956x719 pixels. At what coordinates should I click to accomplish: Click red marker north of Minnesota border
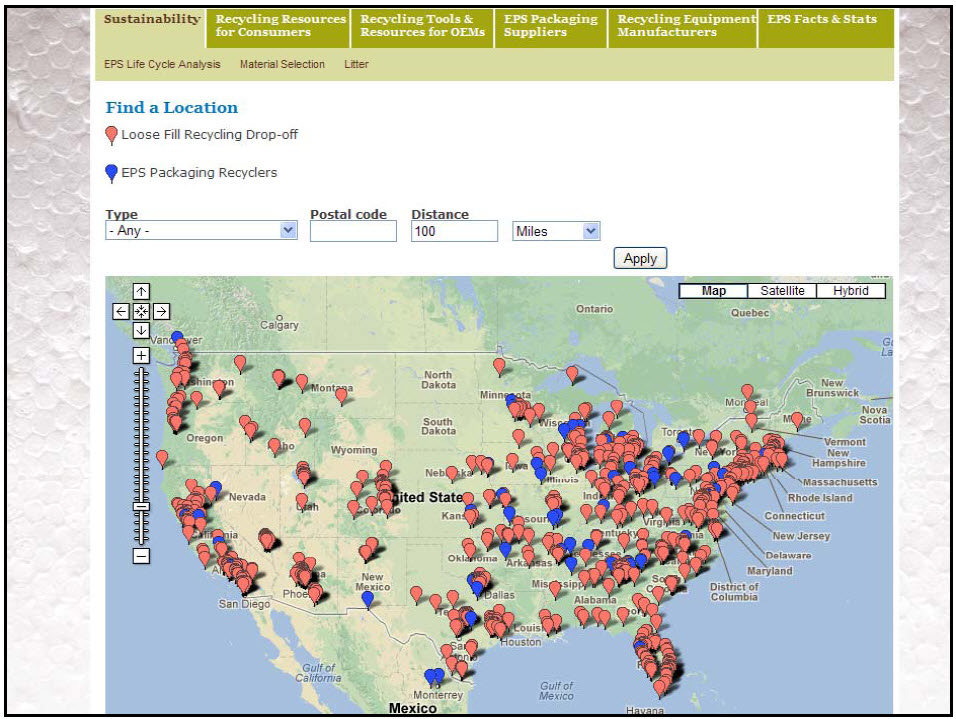(x=499, y=365)
